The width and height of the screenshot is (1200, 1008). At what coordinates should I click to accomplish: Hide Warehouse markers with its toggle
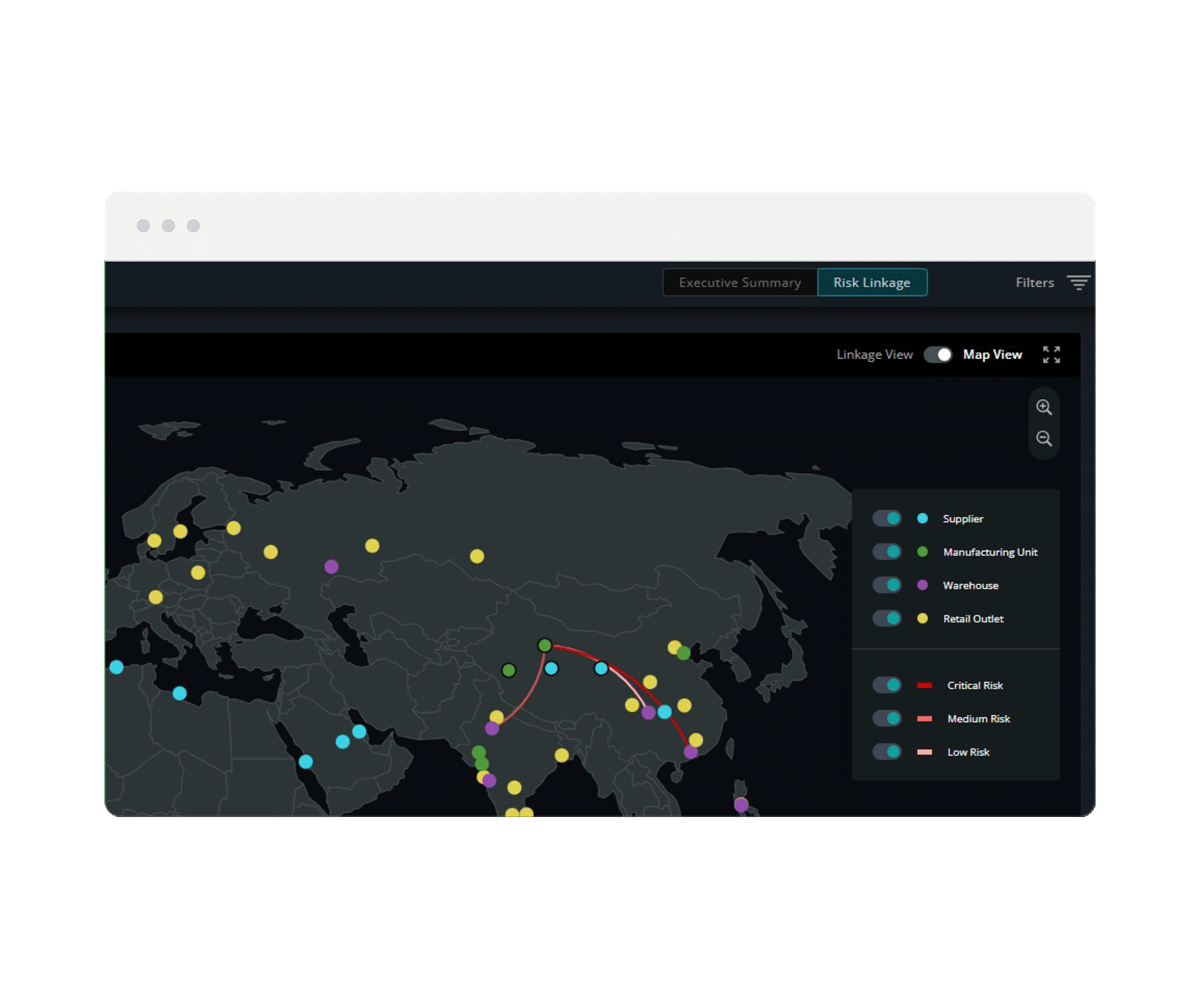click(x=887, y=585)
